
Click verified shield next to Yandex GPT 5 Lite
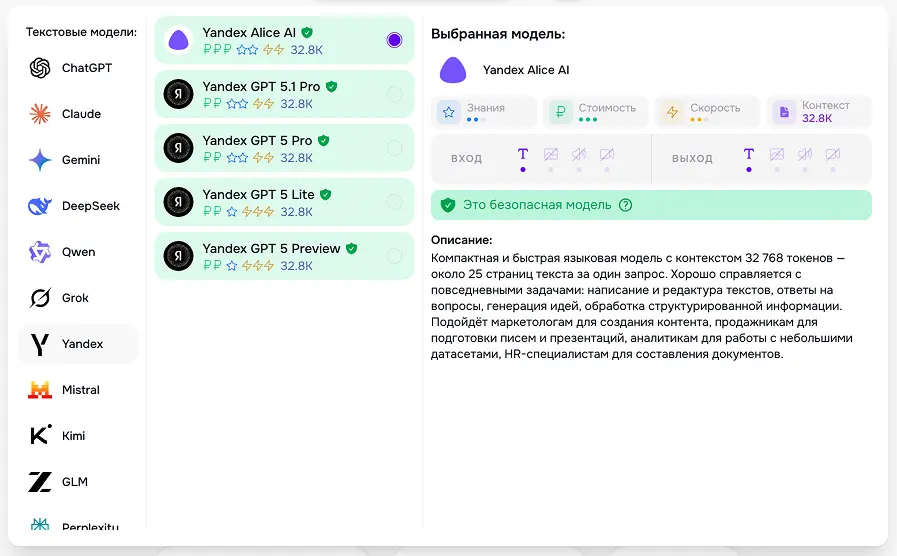(326, 194)
